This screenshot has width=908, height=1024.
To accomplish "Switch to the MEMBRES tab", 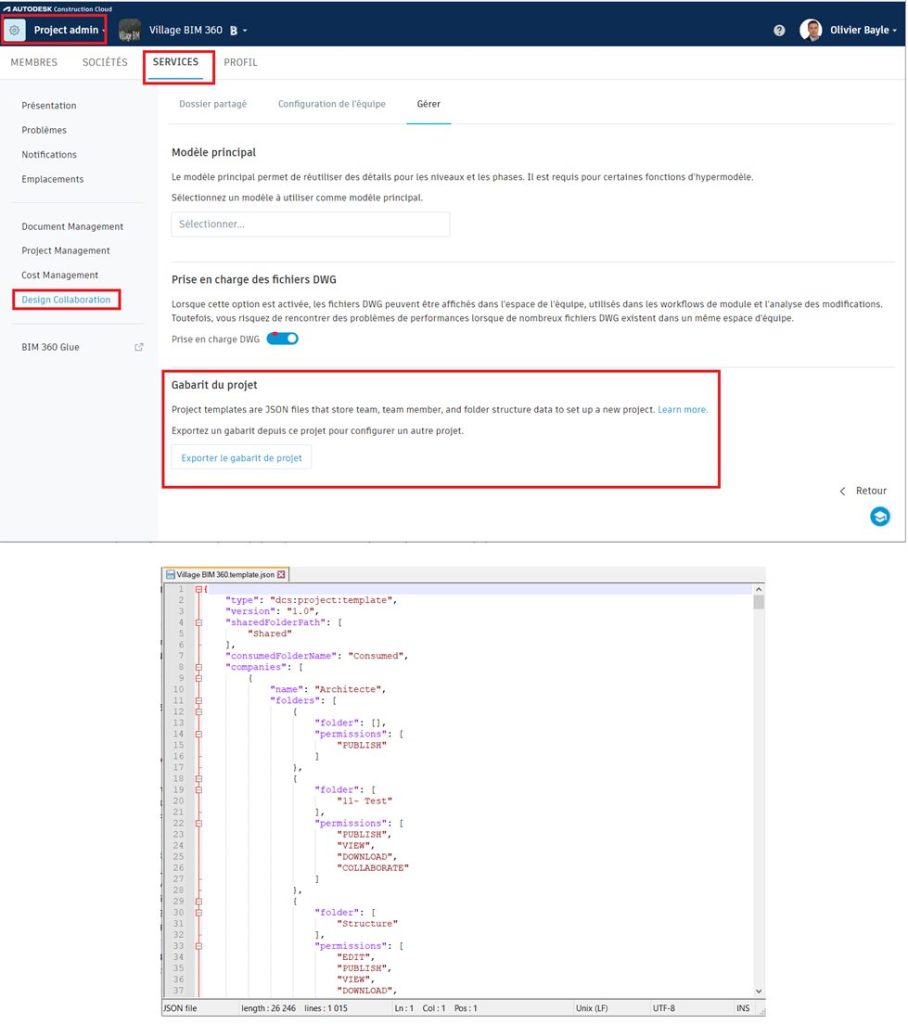I will click(34, 62).
